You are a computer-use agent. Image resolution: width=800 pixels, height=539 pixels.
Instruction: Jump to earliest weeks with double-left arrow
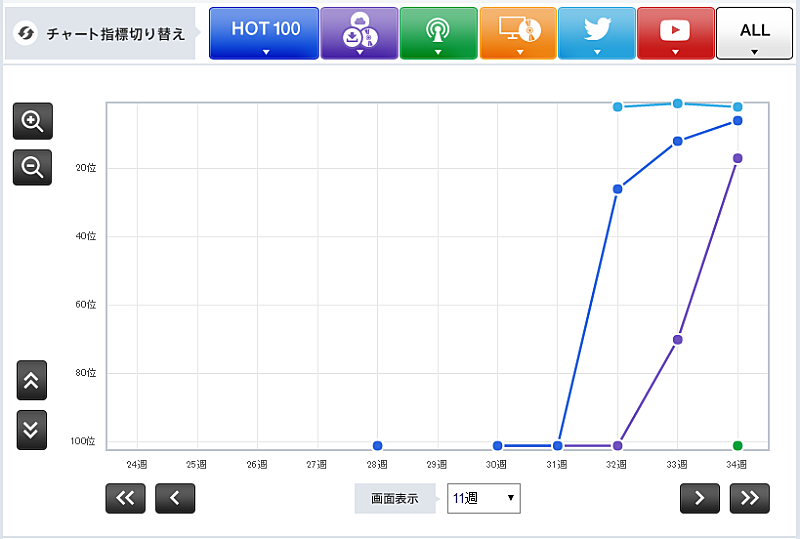(x=125, y=498)
